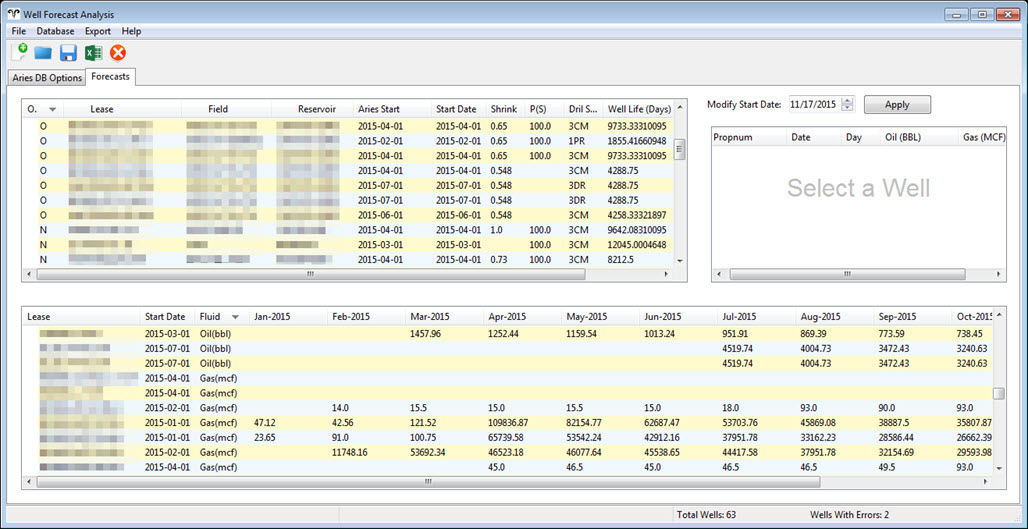Viewport: 1028px width, 529px height.
Task: Click the Modify Start Date field
Action: 814,104
